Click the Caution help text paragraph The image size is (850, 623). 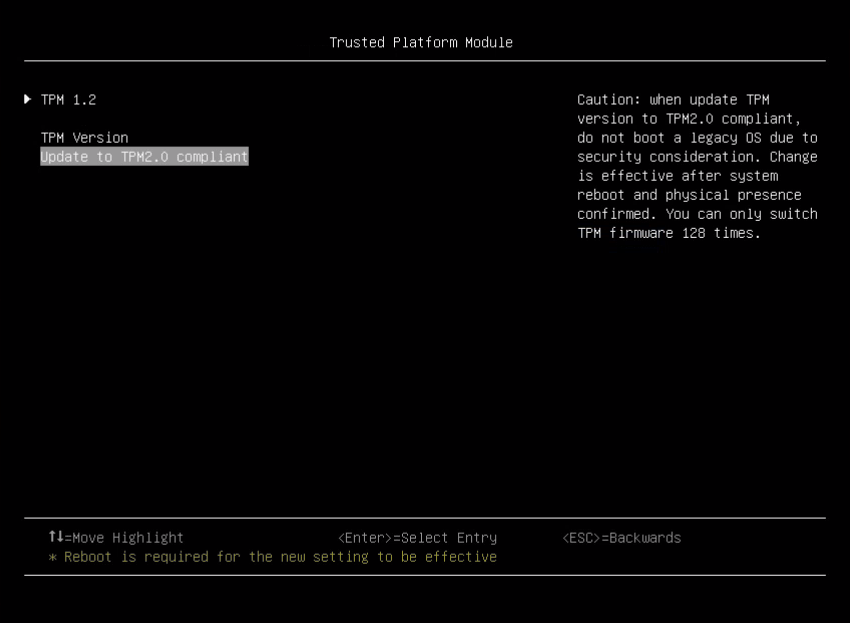tap(697, 166)
